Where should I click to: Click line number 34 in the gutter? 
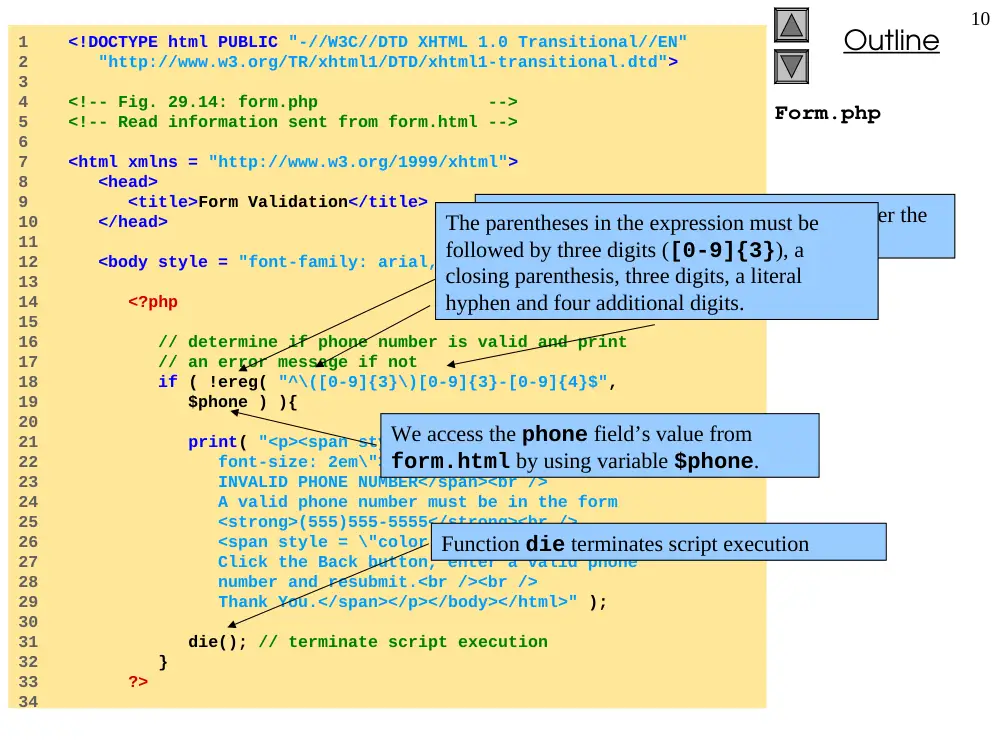coord(27,702)
